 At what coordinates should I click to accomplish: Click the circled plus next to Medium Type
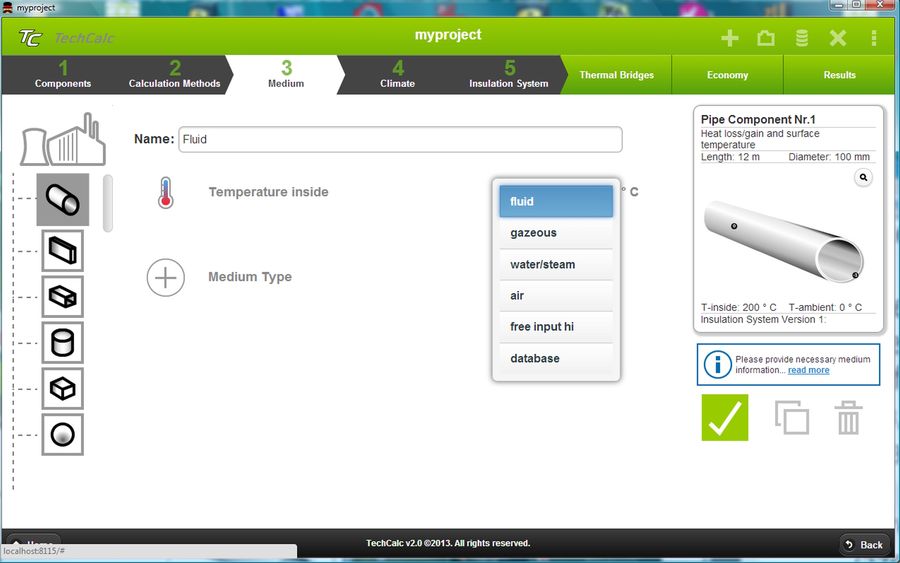click(165, 278)
